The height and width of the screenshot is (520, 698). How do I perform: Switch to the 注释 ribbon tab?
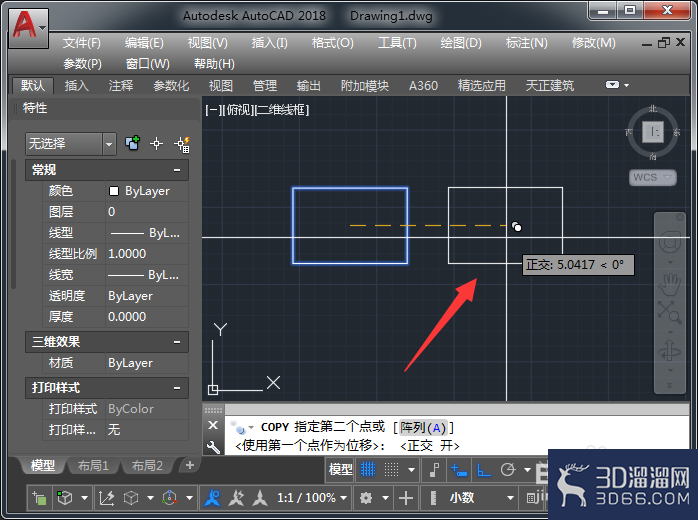pos(121,85)
